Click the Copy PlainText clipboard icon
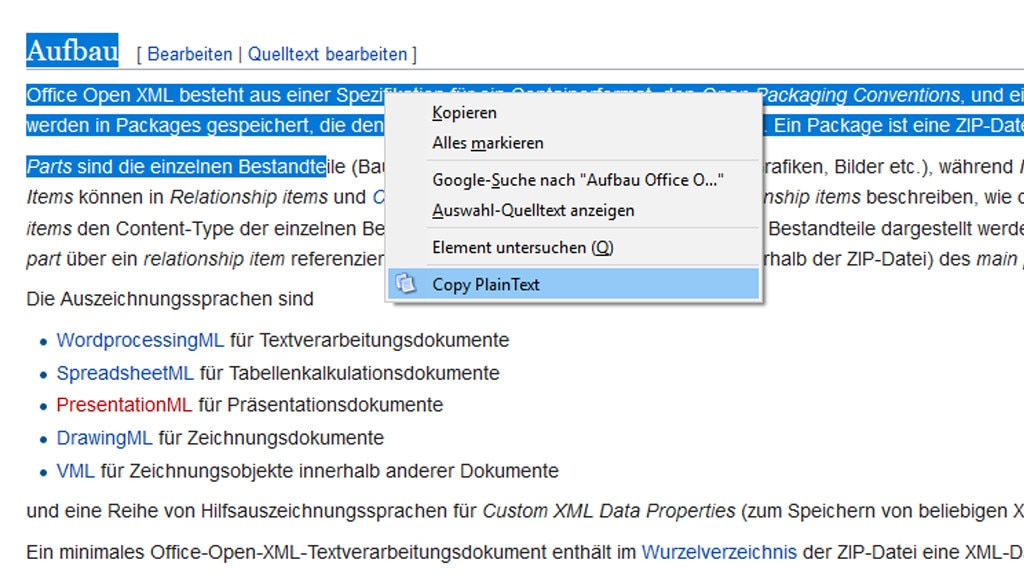The height and width of the screenshot is (576, 1024). click(405, 284)
